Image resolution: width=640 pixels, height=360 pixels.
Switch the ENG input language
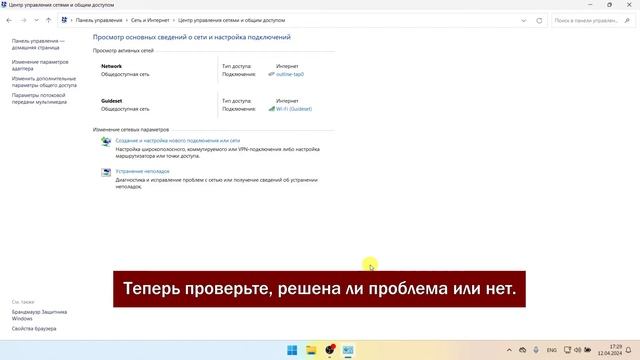tap(551, 350)
